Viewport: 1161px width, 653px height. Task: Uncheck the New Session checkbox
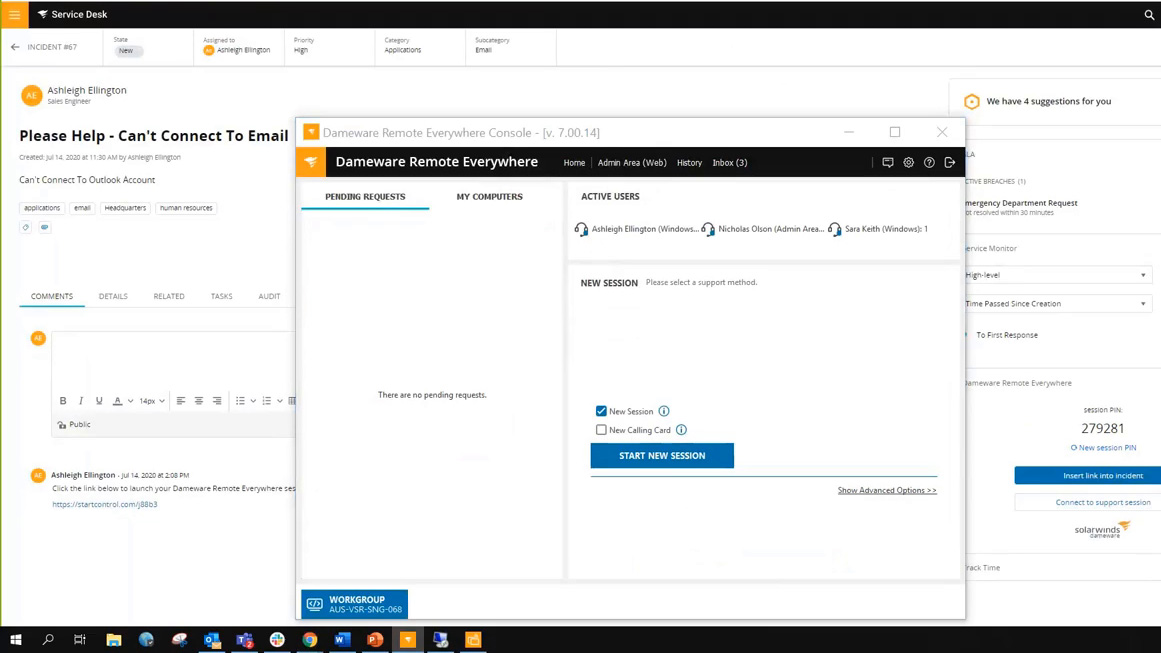(601, 411)
